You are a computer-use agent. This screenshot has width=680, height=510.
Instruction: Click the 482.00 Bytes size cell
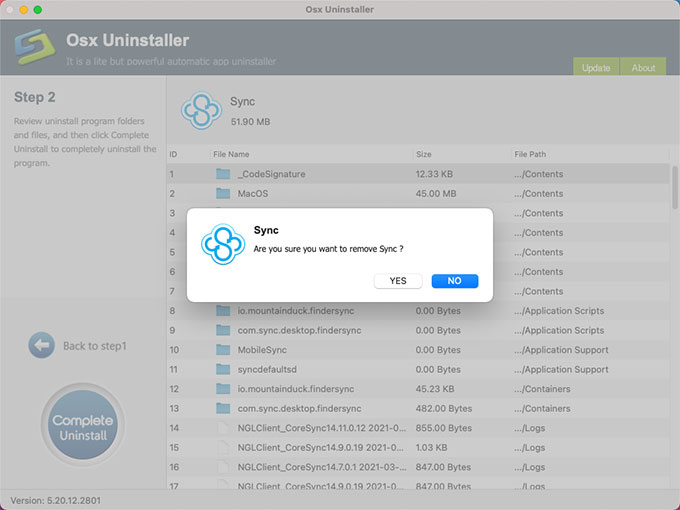pyautogui.click(x=444, y=408)
